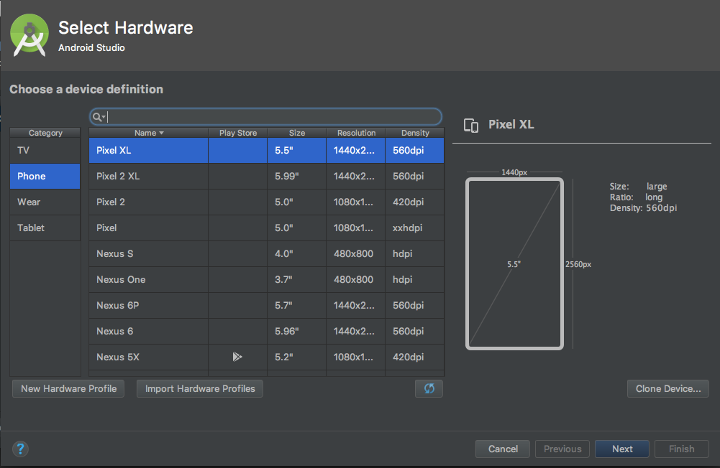Select the Pixel 2 device row
The image size is (720, 468).
pos(266,202)
